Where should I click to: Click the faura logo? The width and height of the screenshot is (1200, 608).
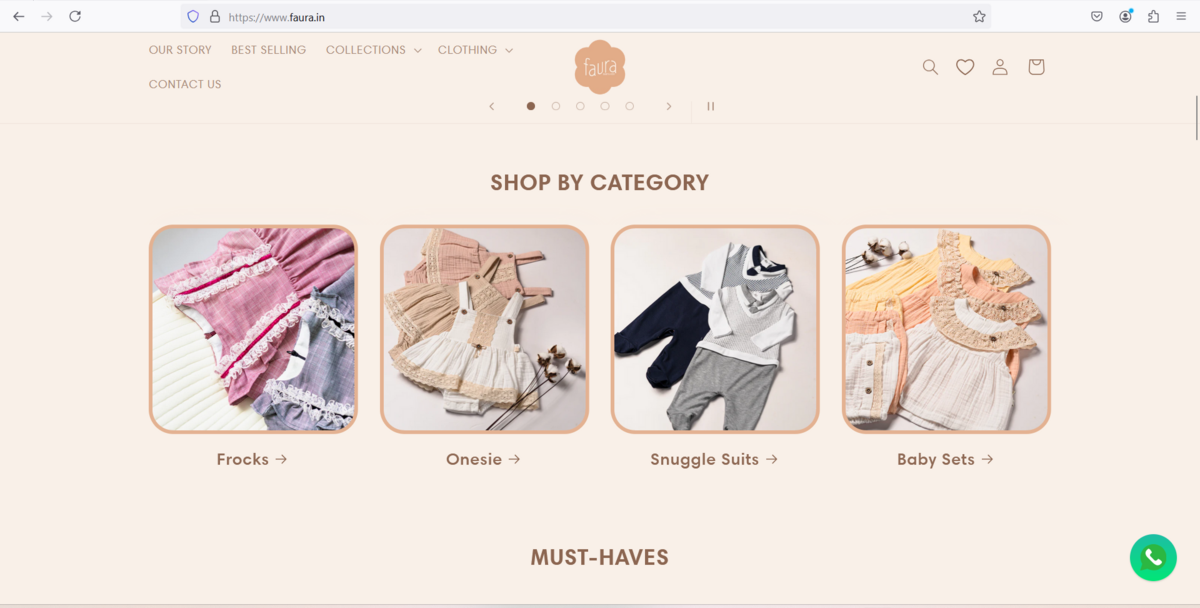[x=600, y=67]
